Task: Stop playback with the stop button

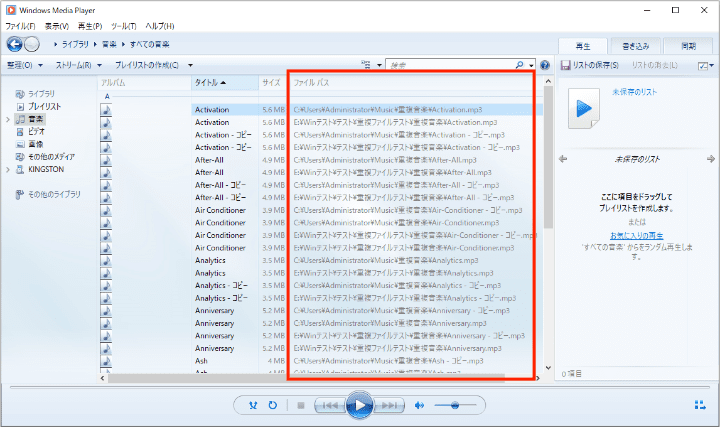Action: point(301,405)
